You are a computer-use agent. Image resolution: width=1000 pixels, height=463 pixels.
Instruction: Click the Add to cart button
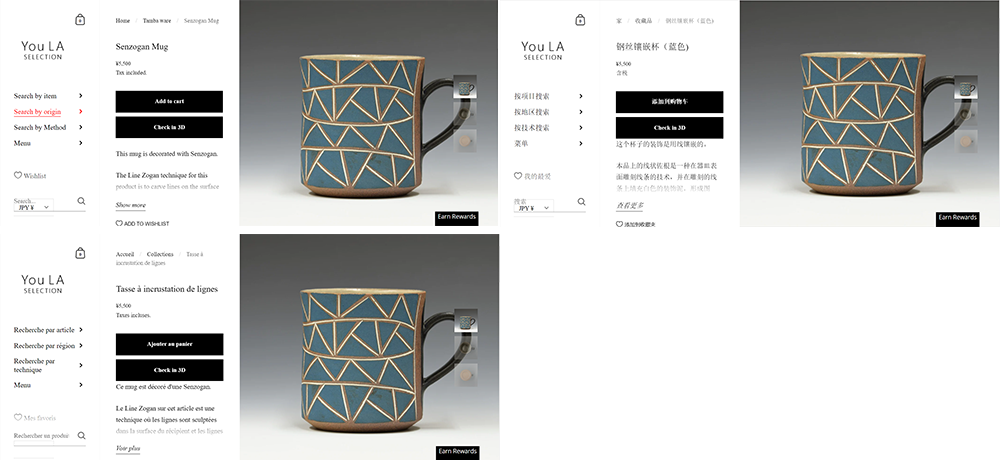(169, 101)
